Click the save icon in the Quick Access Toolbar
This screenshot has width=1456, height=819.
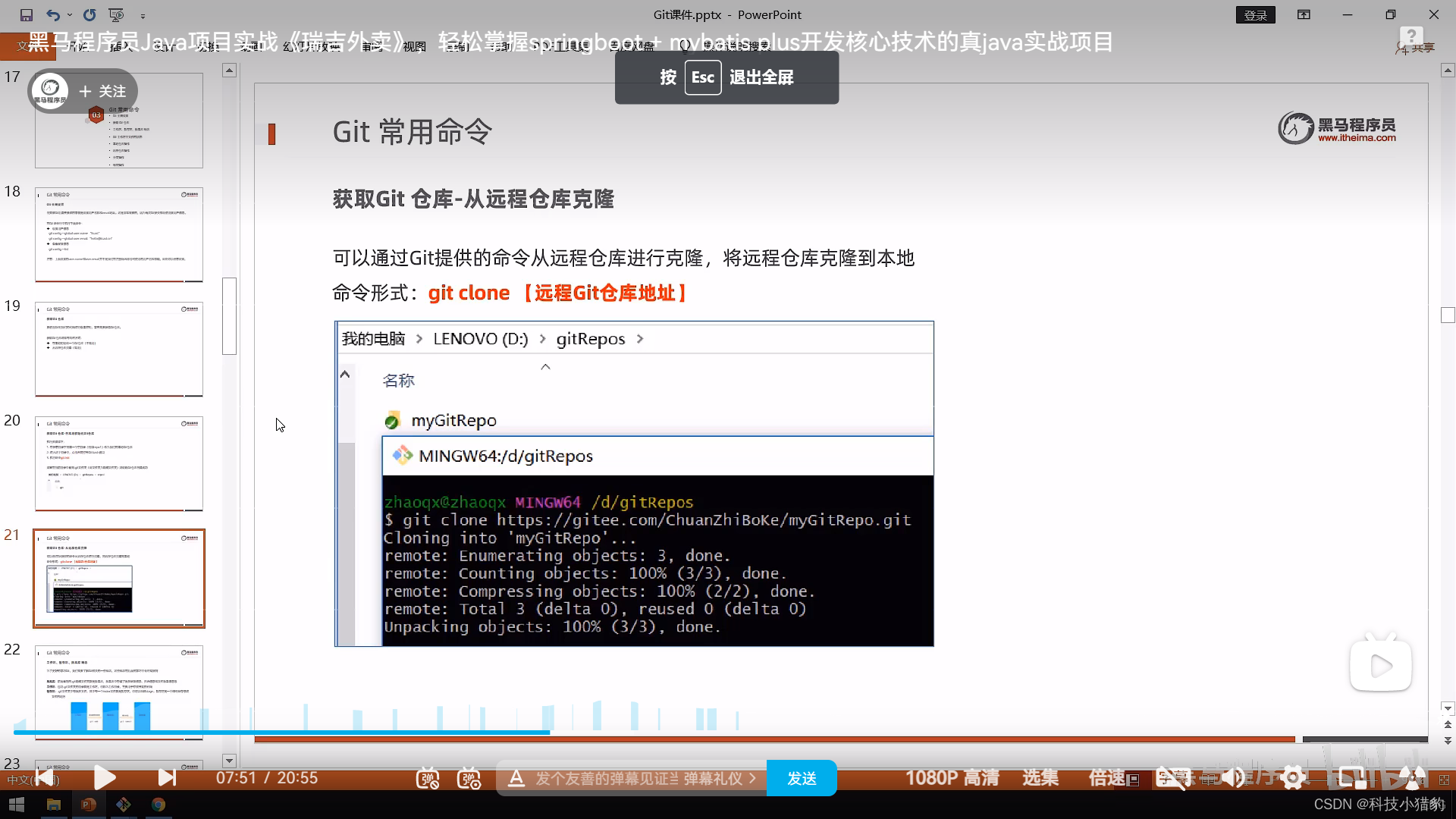[27, 14]
